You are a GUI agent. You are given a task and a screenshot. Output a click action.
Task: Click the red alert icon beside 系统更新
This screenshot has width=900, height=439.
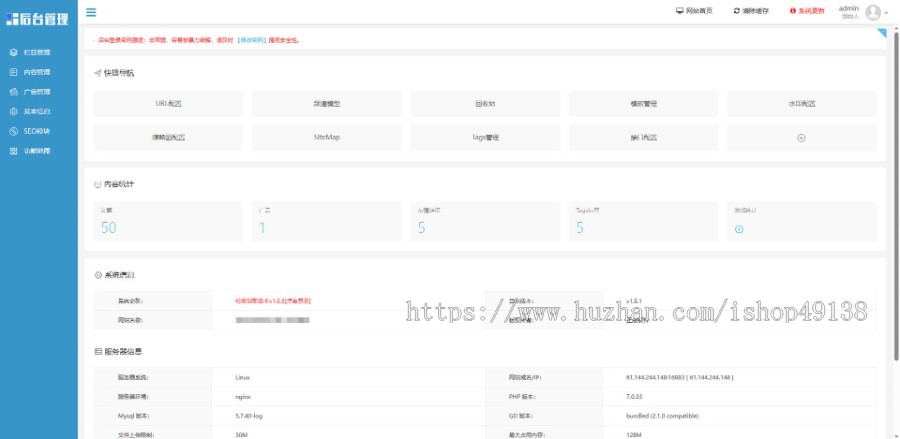[x=793, y=11]
